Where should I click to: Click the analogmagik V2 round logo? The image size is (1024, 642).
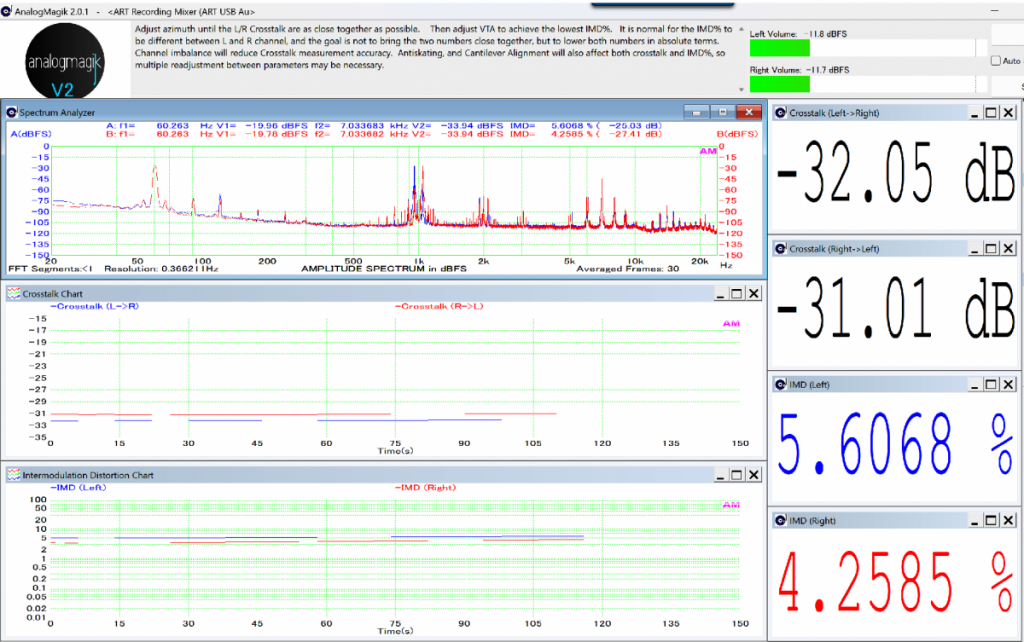pos(64,61)
